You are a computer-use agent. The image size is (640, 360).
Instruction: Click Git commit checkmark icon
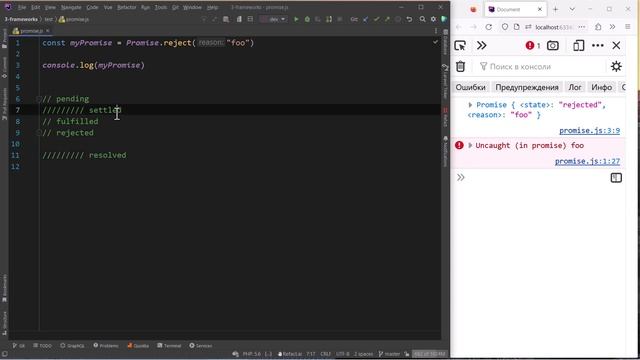(376, 19)
